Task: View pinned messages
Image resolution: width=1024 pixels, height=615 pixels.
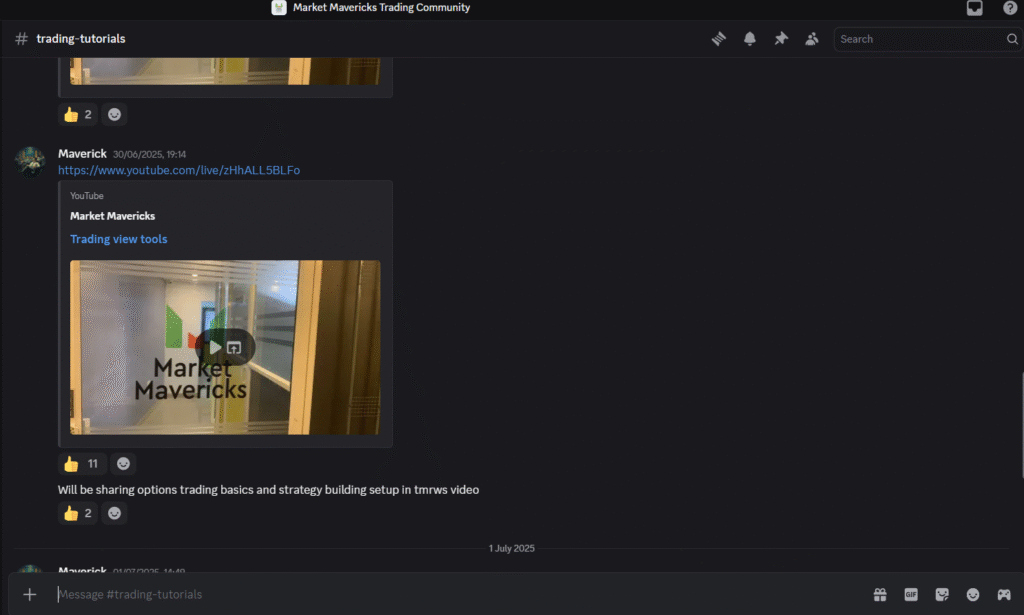Action: 780,38
